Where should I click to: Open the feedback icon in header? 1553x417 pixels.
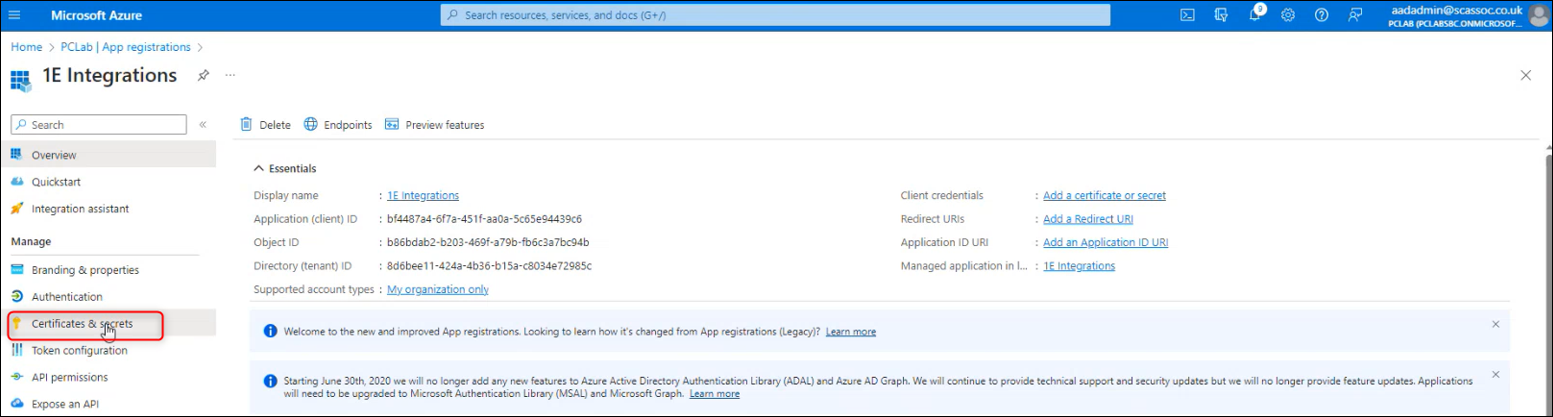pyautogui.click(x=1355, y=15)
